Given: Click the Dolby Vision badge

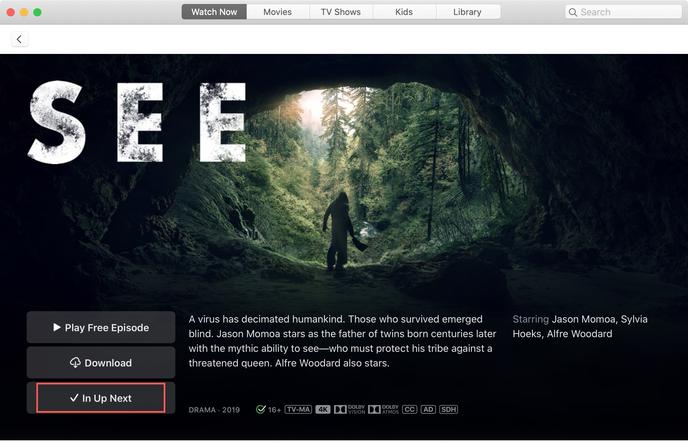Looking at the screenshot, I should point(349,410).
